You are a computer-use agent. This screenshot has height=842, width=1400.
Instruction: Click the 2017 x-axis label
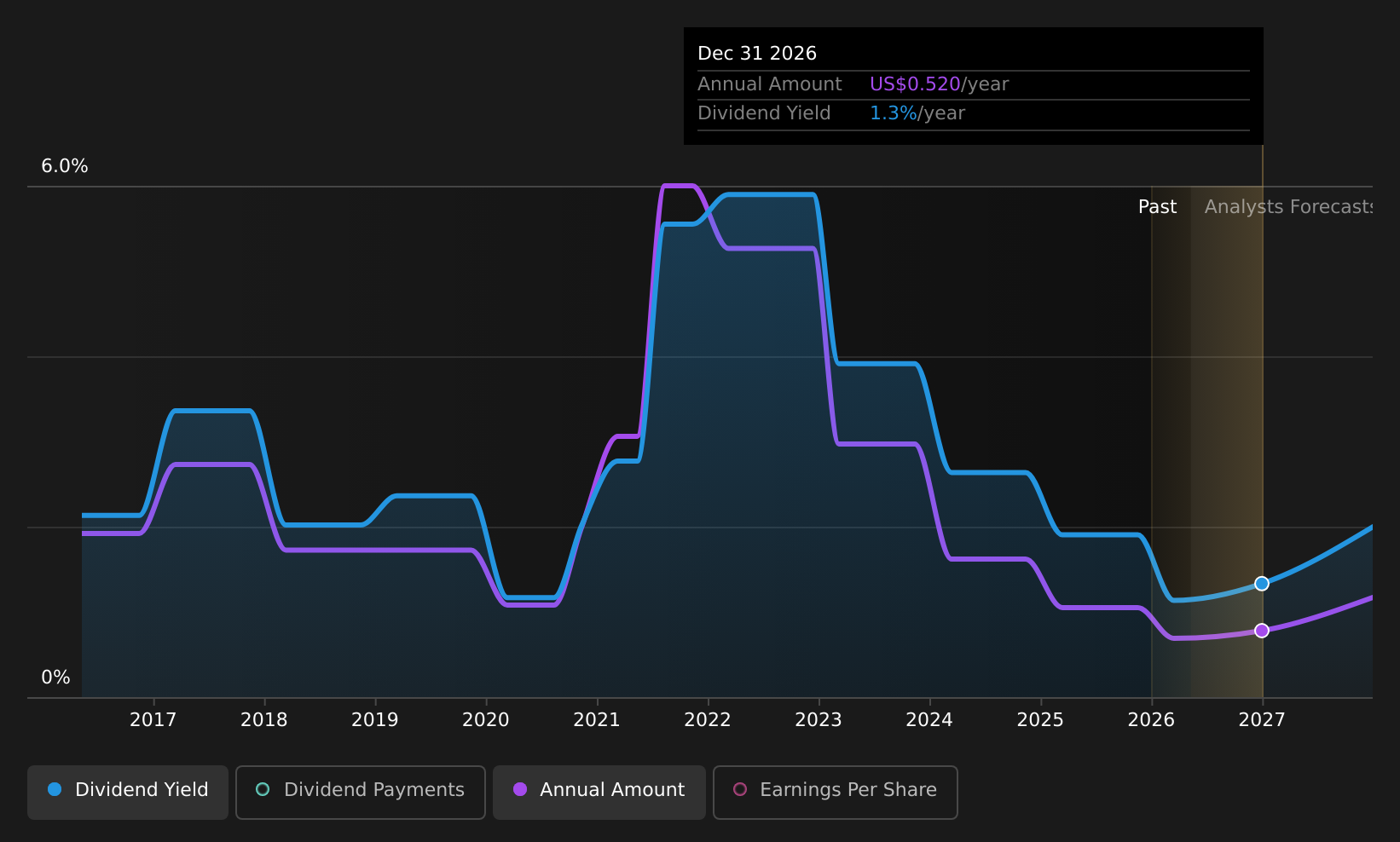pos(153,720)
